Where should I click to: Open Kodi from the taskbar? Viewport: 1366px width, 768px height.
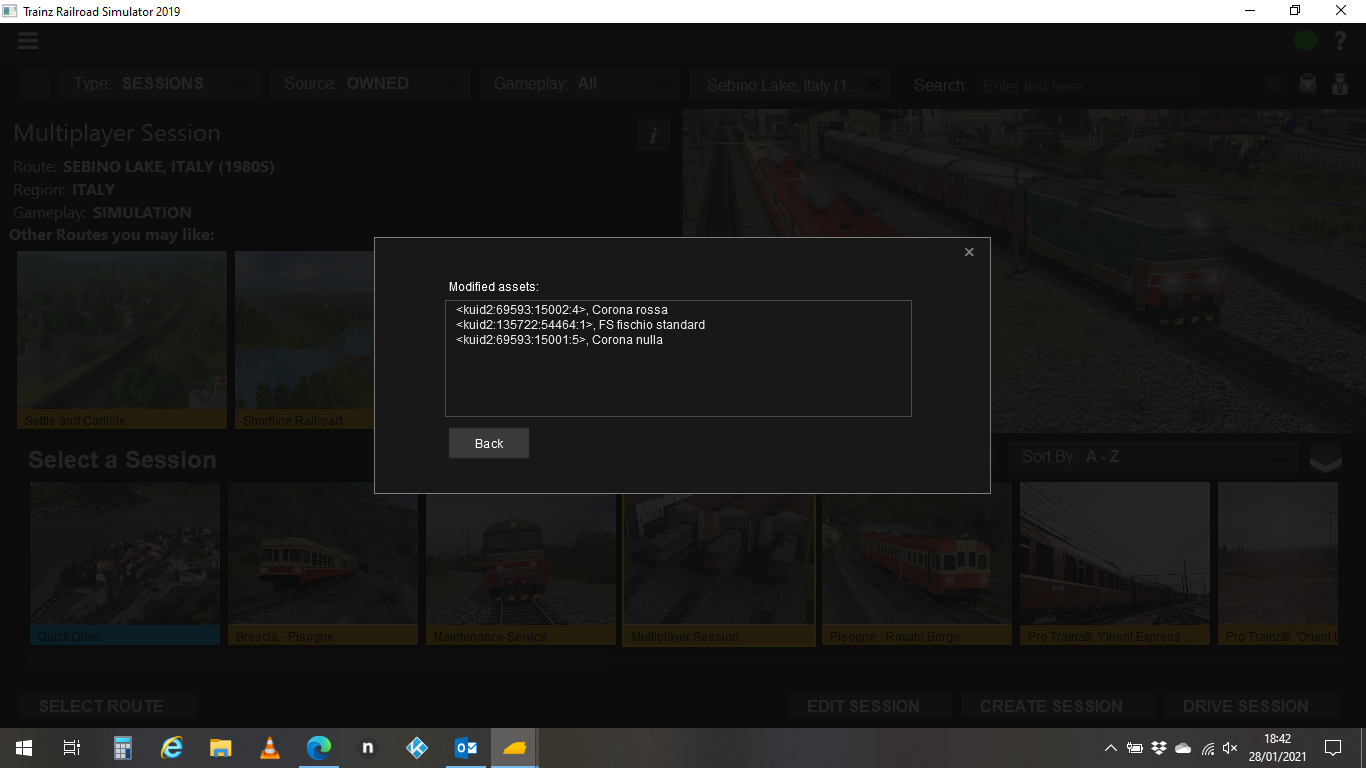(x=417, y=747)
